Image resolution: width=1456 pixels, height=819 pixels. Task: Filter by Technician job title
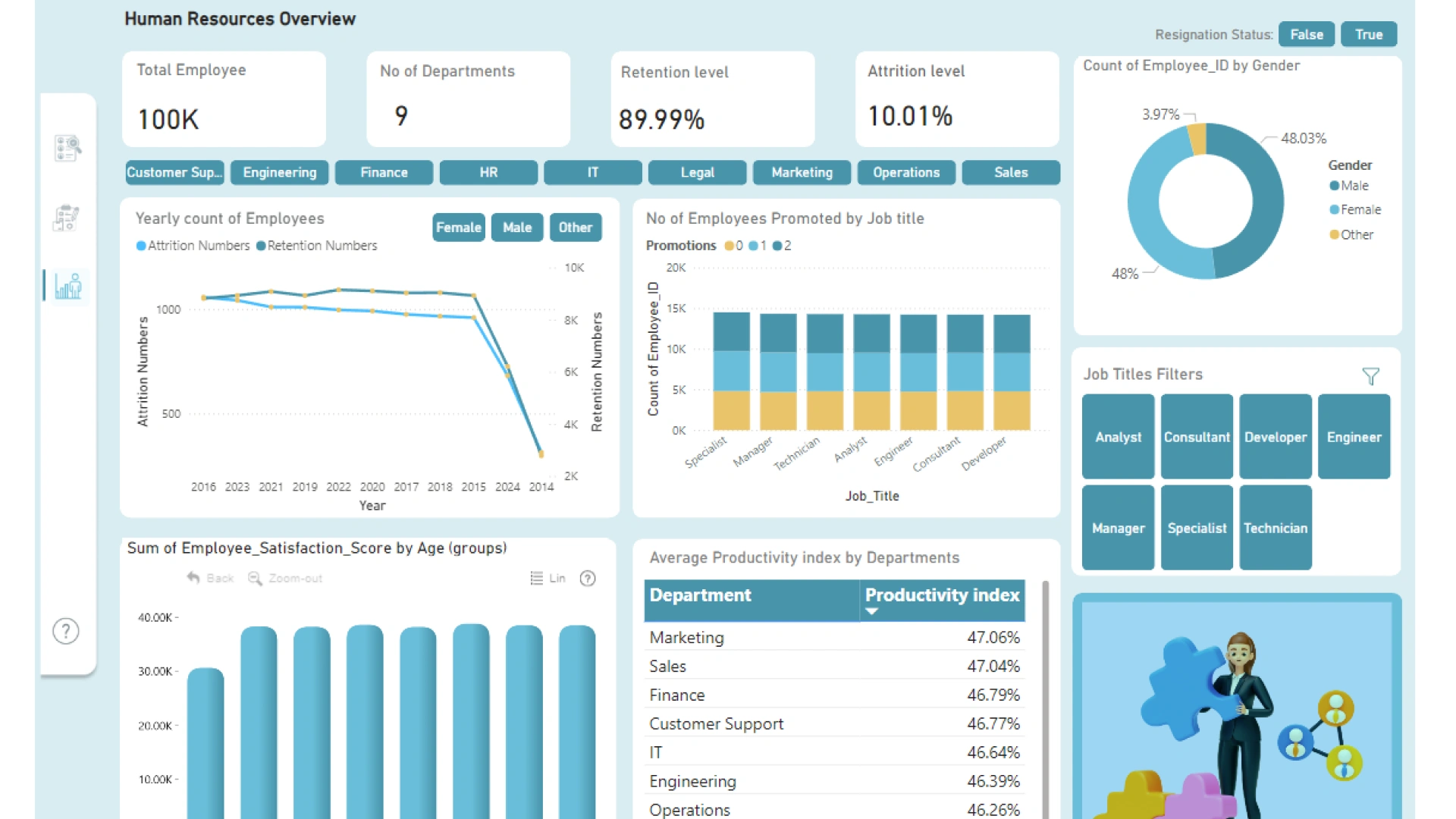[x=1276, y=528]
